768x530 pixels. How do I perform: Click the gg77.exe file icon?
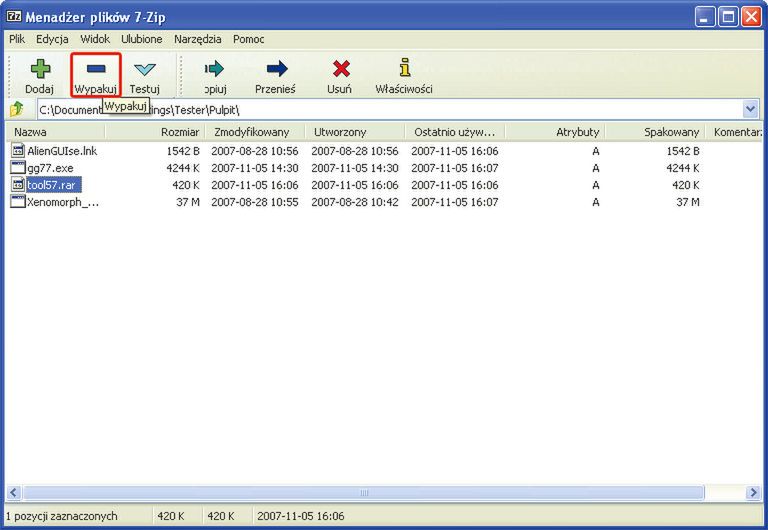[x=18, y=168]
